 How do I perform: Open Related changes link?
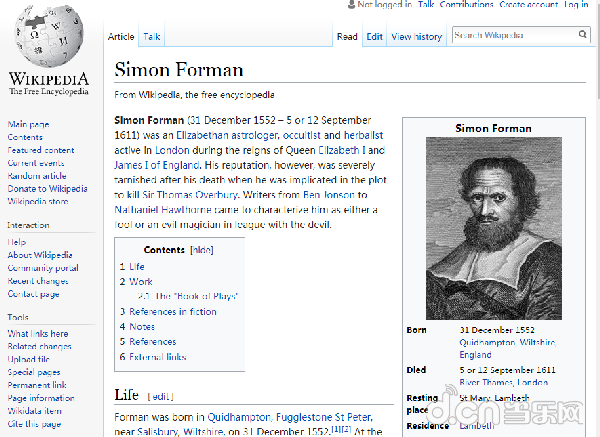tap(39, 346)
